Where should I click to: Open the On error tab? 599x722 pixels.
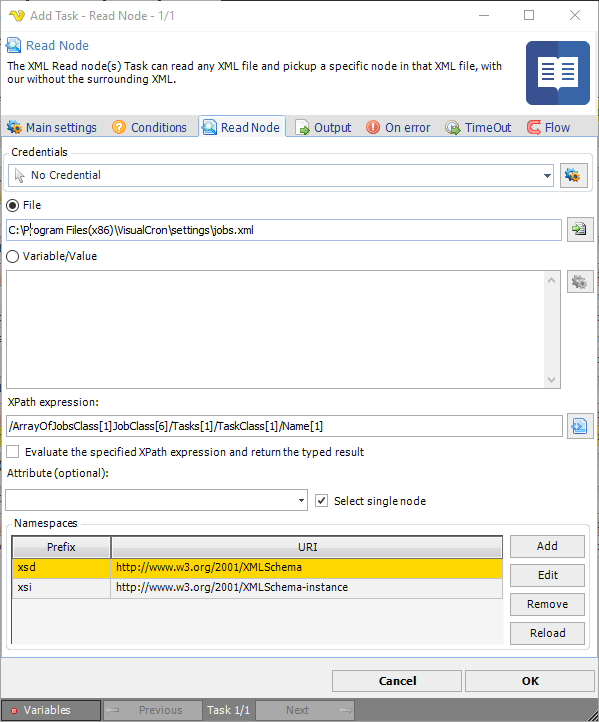(x=398, y=128)
